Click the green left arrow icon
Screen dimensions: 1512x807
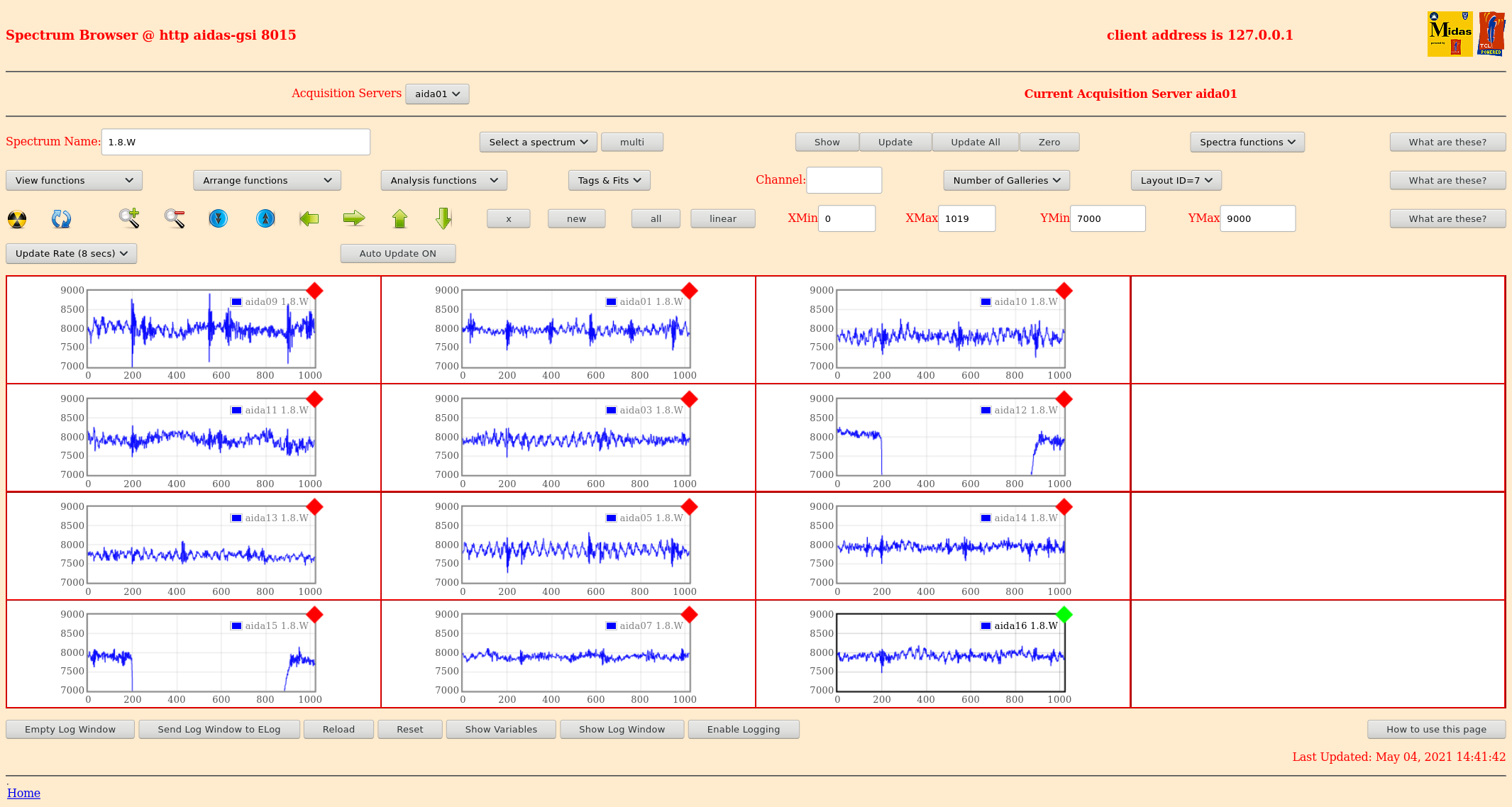(309, 218)
